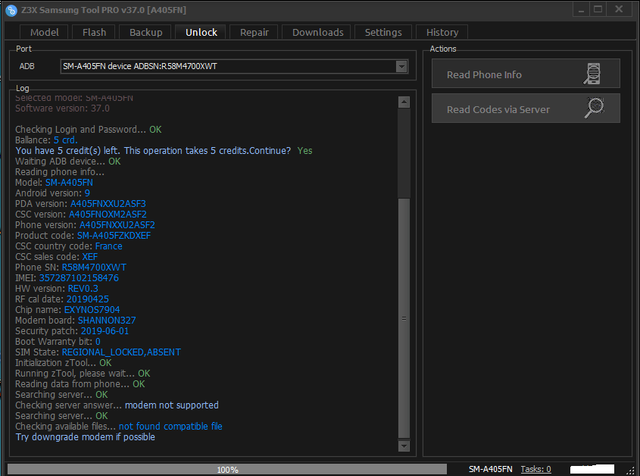Click the log scrollbar up arrow
640x476 pixels.
[x=404, y=102]
